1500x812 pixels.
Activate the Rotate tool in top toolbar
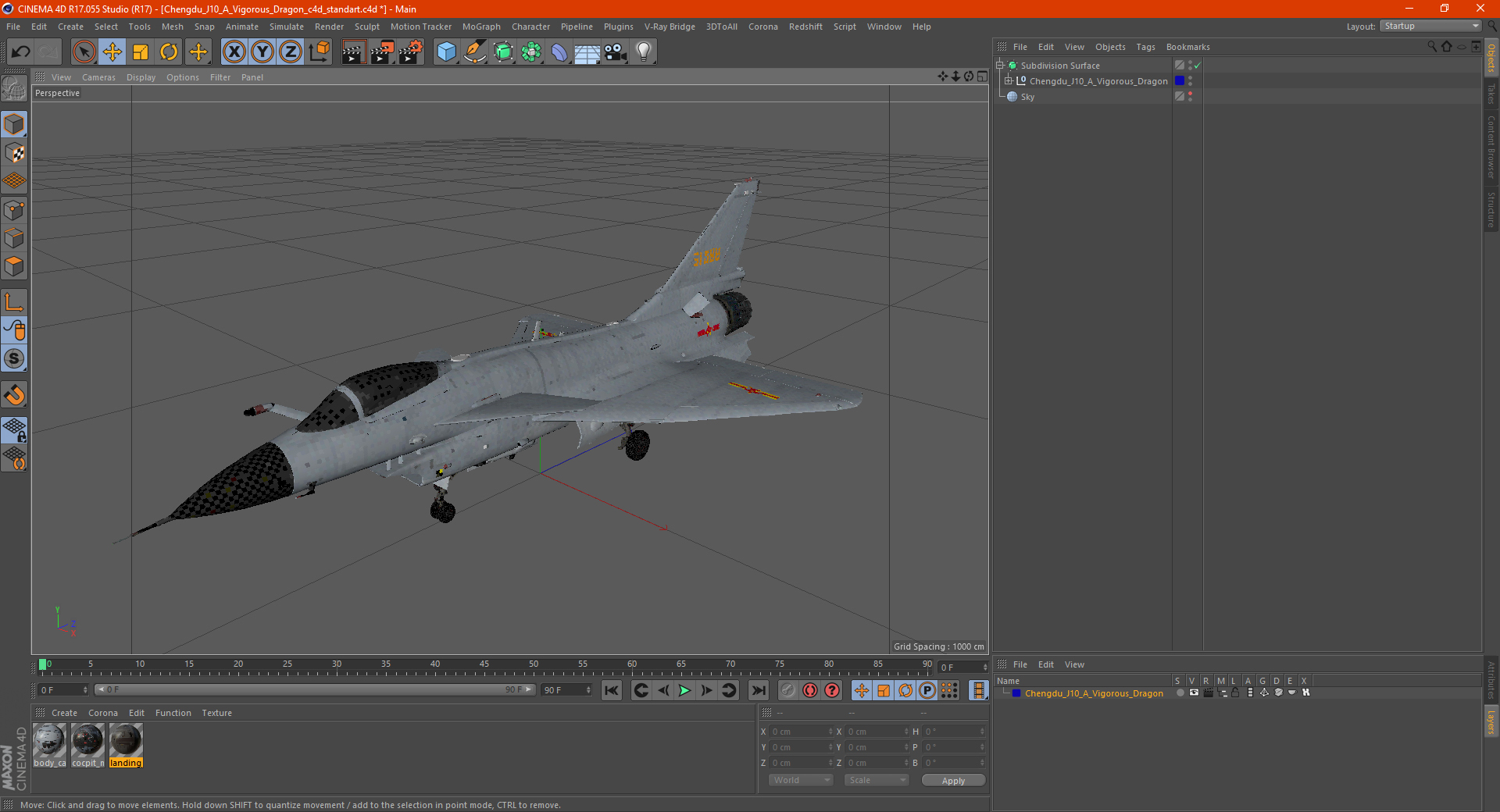[x=169, y=52]
